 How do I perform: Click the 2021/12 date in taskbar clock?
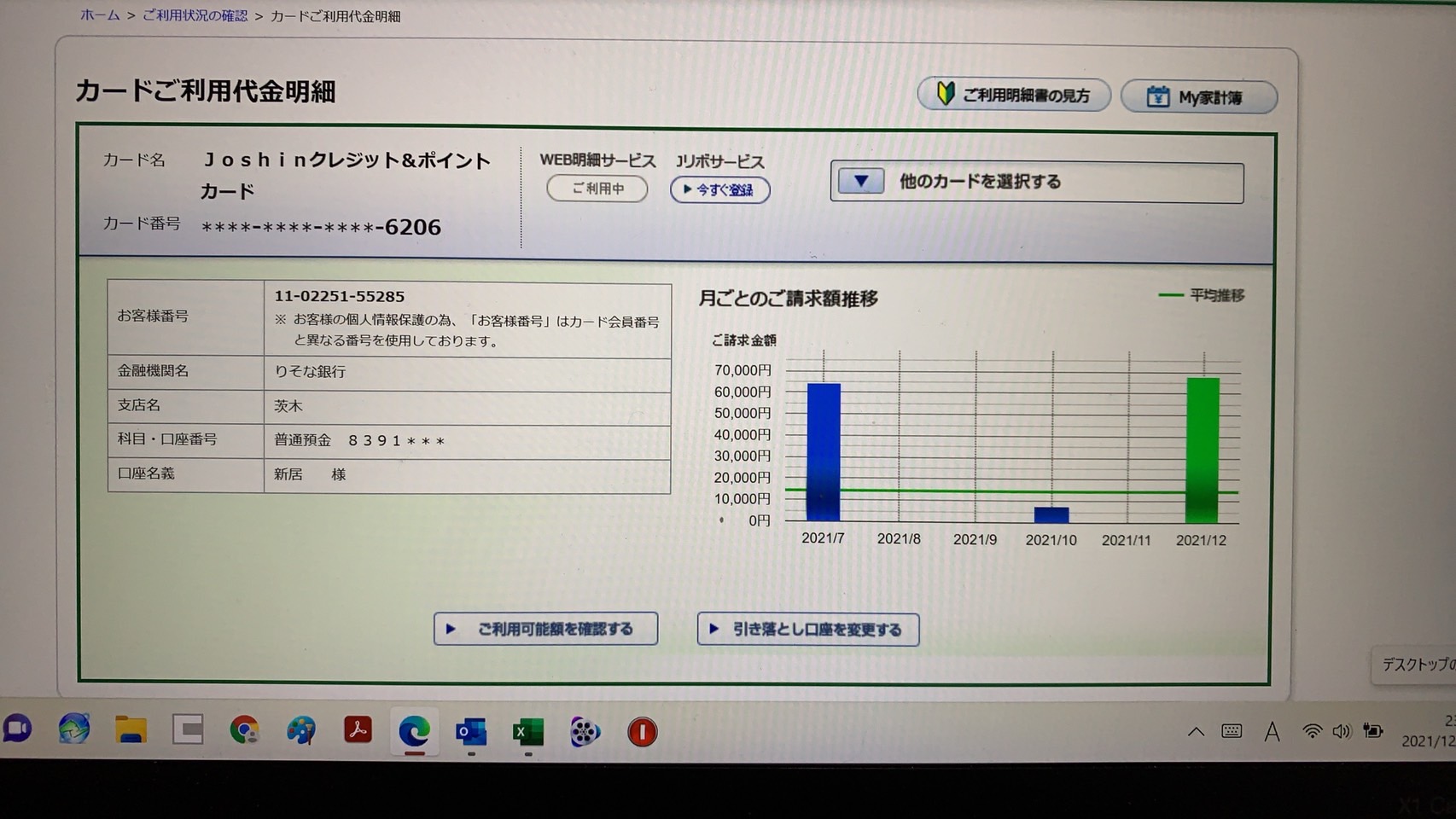1428,741
